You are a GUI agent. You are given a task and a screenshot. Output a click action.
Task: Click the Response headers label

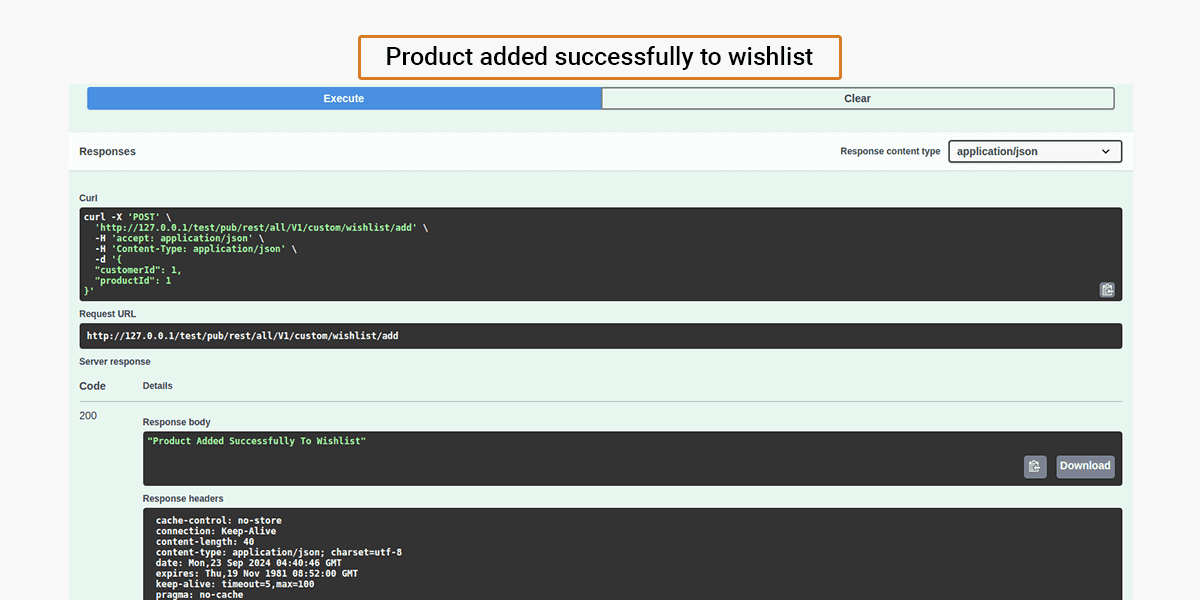coord(183,499)
